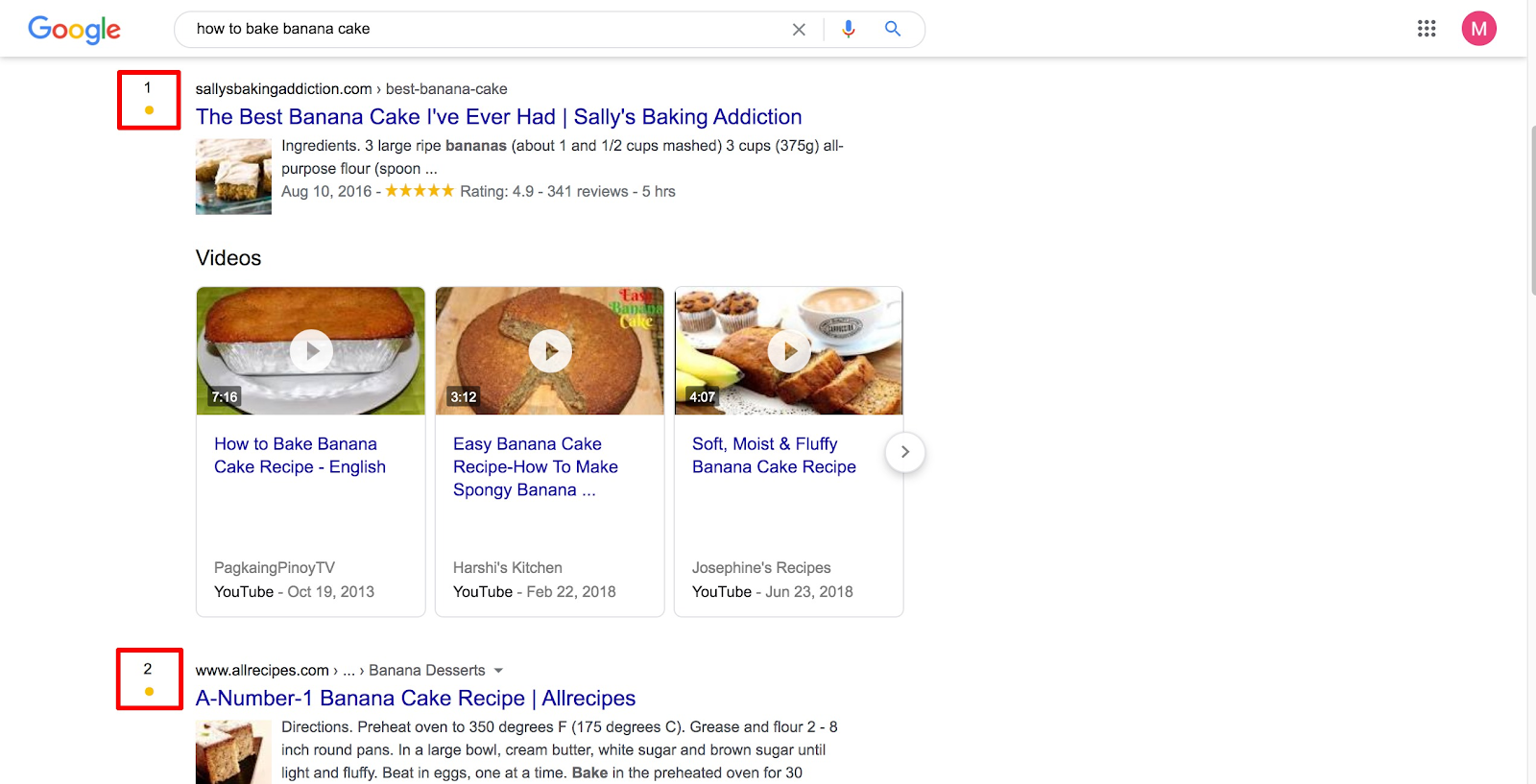This screenshot has width=1536, height=784.
Task: Expand the allrecipes.com result dropdown arrow
Action: 498,671
